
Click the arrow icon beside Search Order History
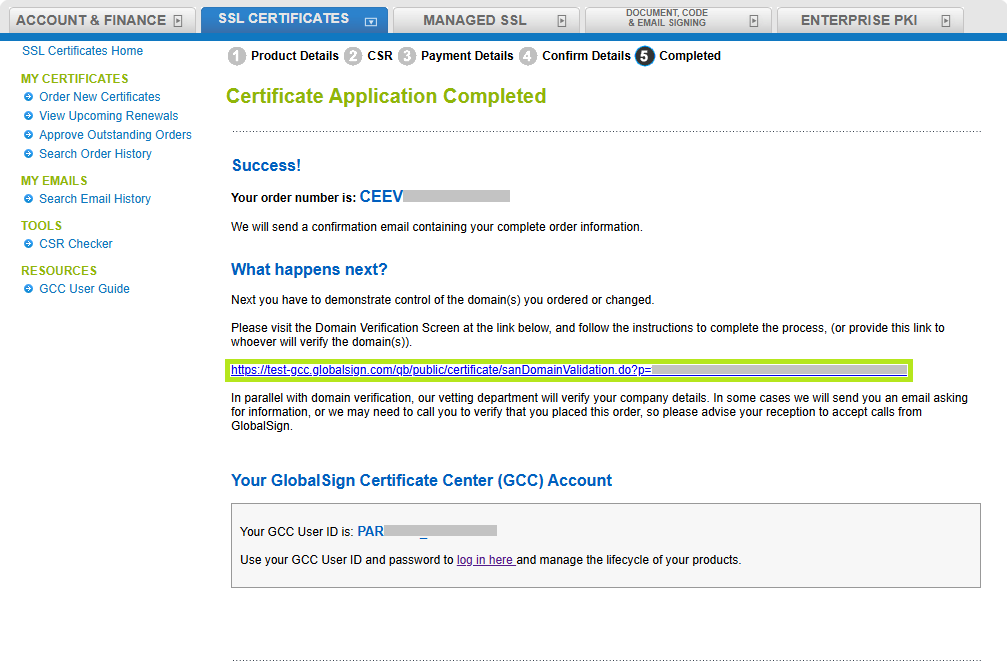click(x=28, y=154)
